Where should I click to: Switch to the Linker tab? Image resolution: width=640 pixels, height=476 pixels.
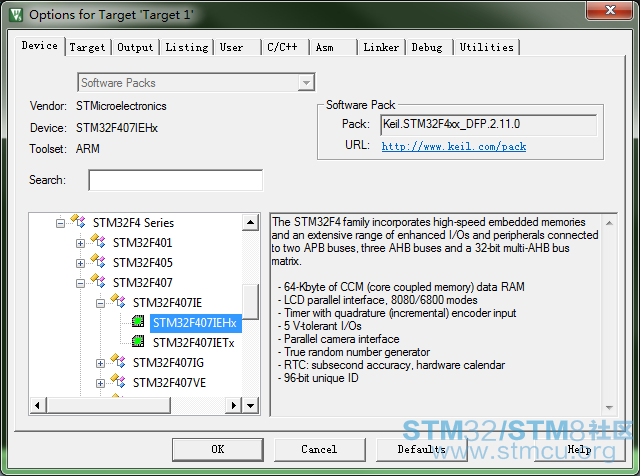point(381,47)
